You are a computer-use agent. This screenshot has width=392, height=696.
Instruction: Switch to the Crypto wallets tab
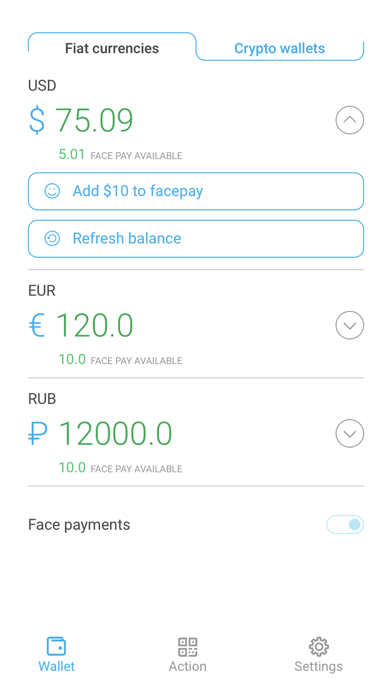(280, 48)
